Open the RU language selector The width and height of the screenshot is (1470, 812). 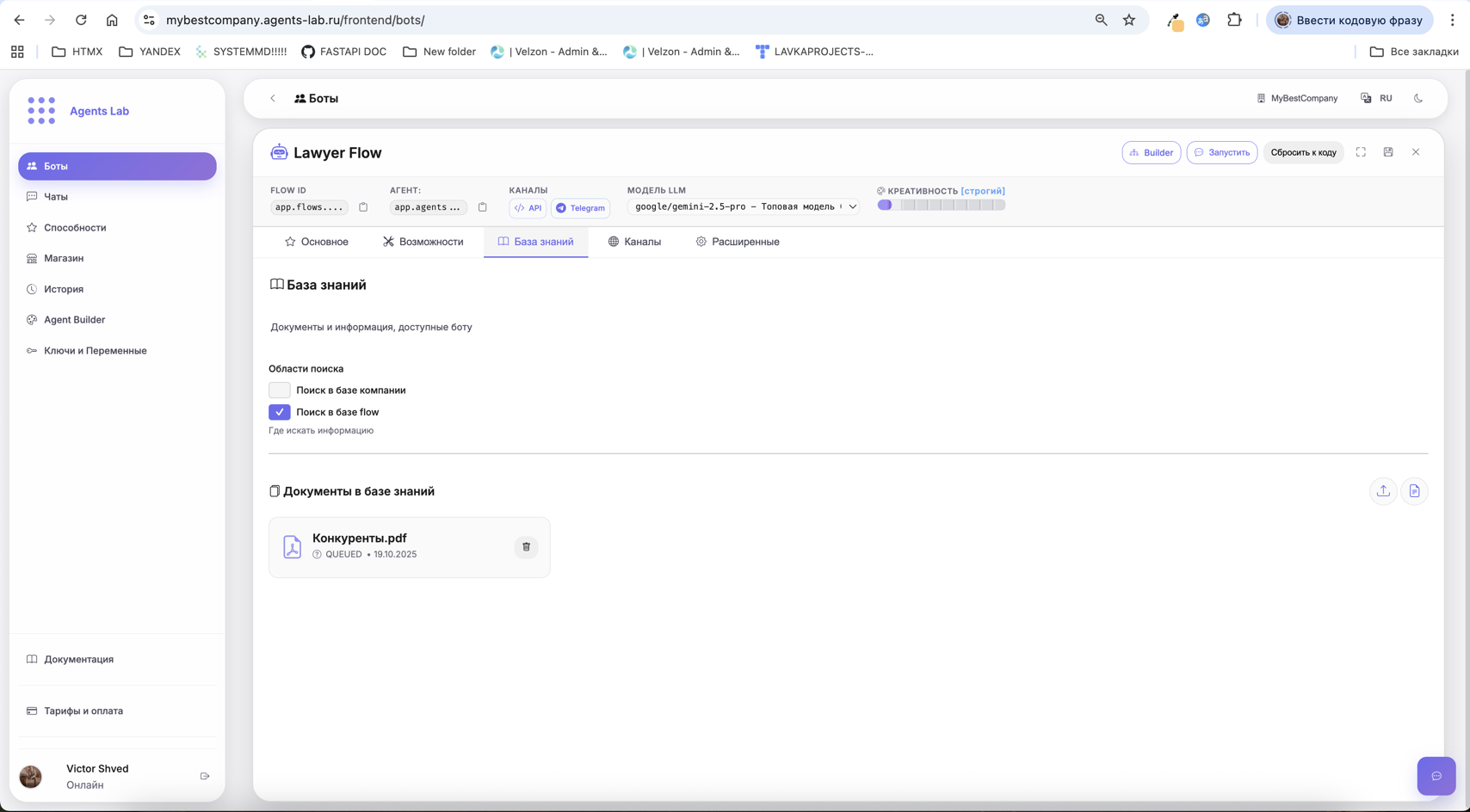click(1377, 98)
